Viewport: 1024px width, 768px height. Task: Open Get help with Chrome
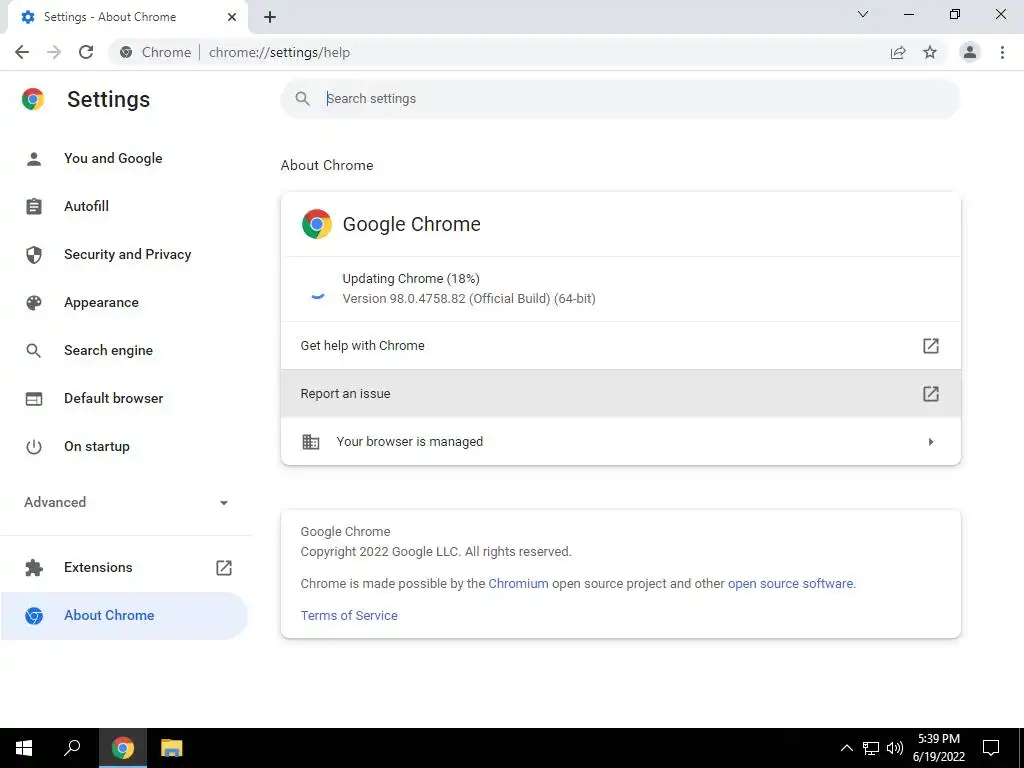620,345
